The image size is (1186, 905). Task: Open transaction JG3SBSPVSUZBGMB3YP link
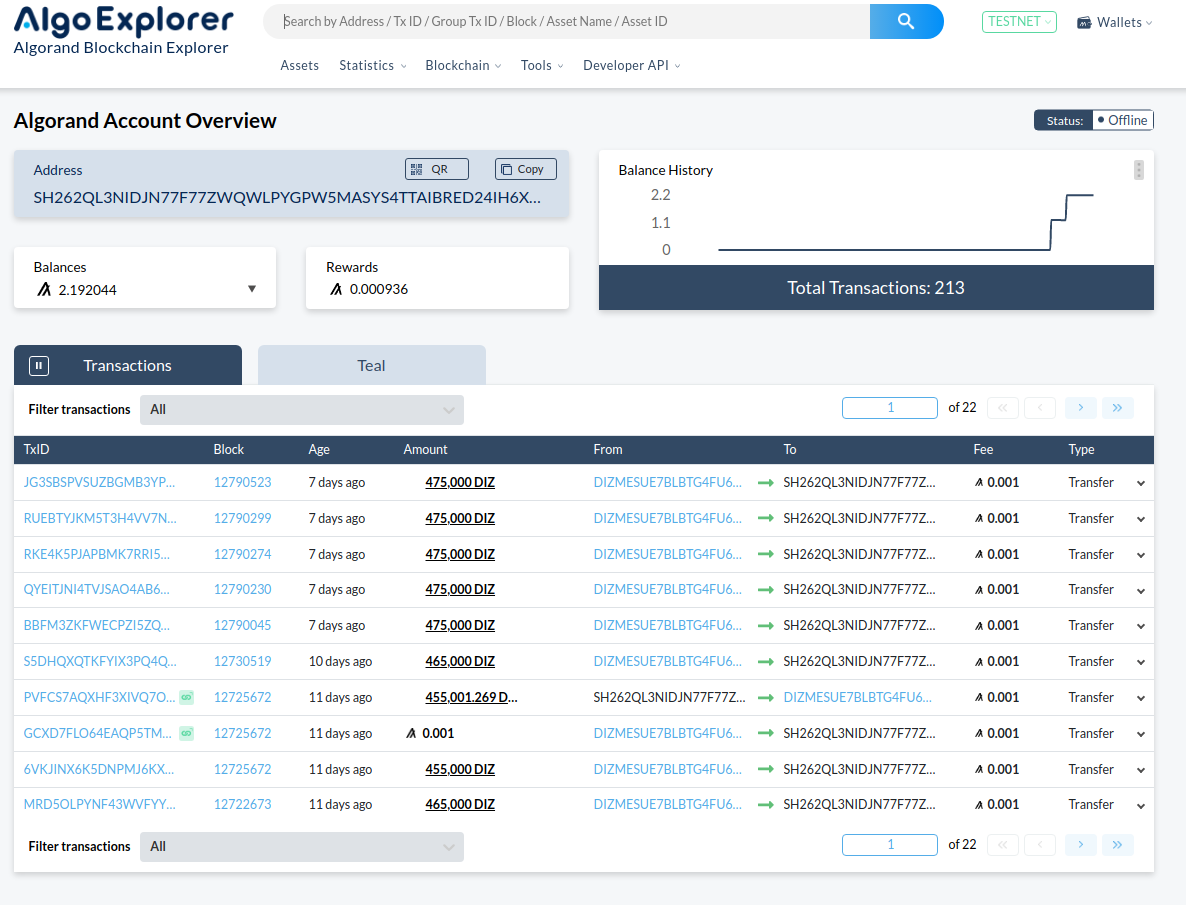(x=99, y=482)
